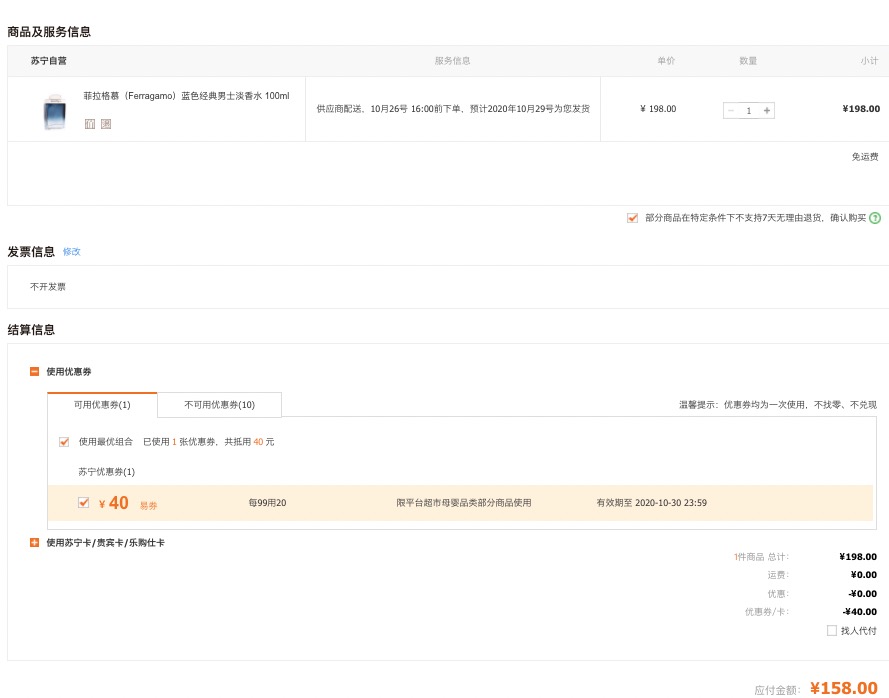Open the Ferragamo perfume product thumbnail
Image resolution: width=889 pixels, height=698 pixels.
[54, 112]
